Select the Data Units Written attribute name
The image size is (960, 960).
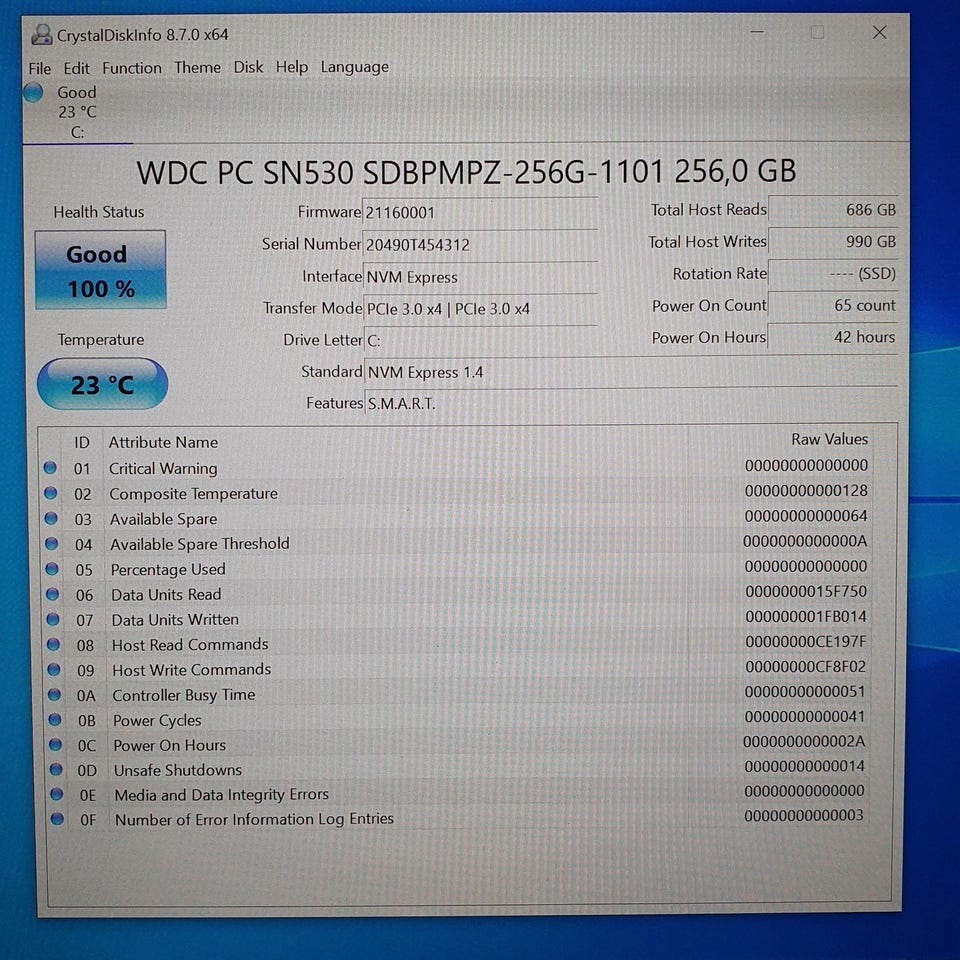click(x=175, y=620)
